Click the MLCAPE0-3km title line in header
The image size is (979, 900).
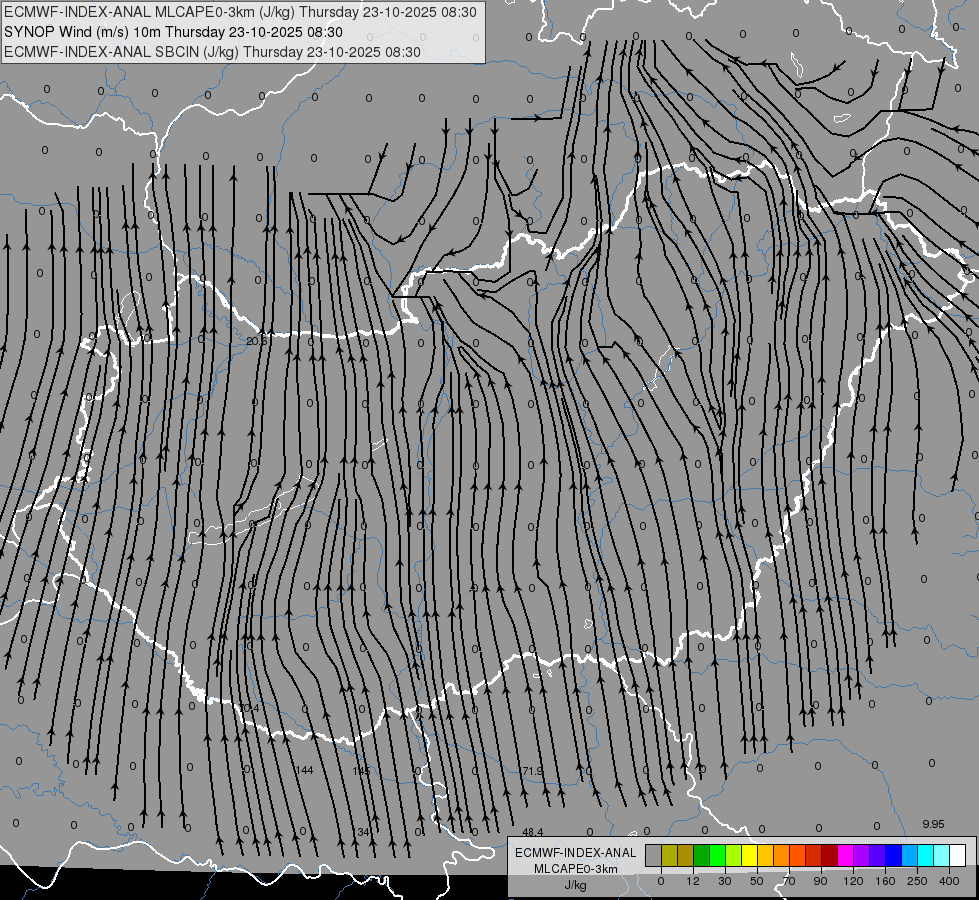point(240,12)
